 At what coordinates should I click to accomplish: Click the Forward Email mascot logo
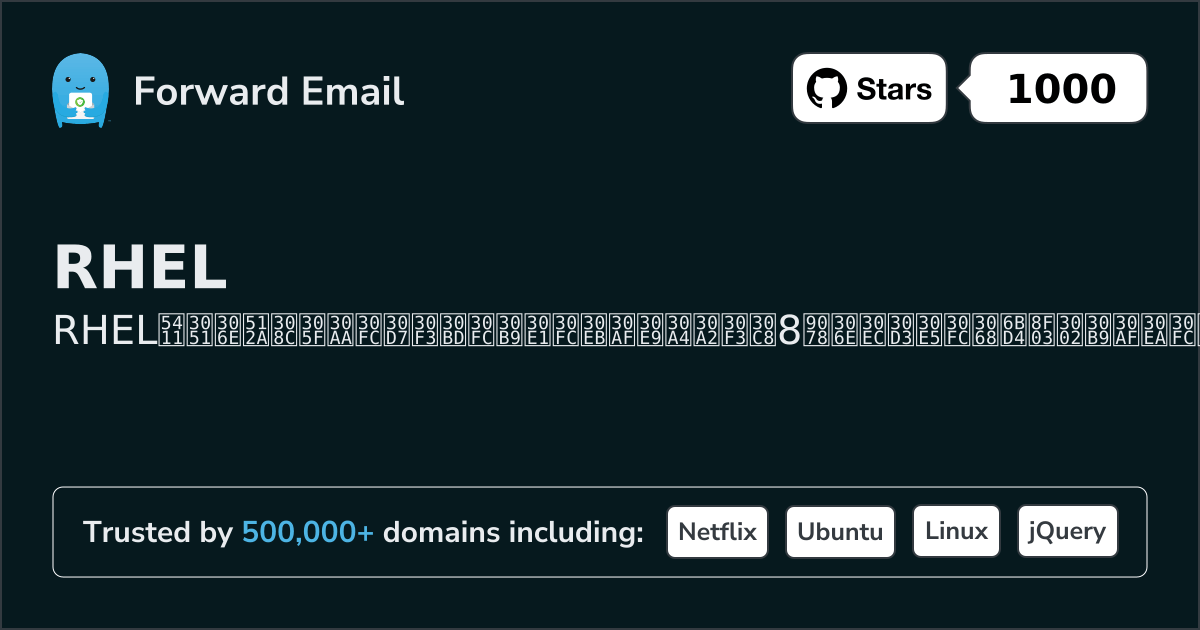tap(79, 91)
